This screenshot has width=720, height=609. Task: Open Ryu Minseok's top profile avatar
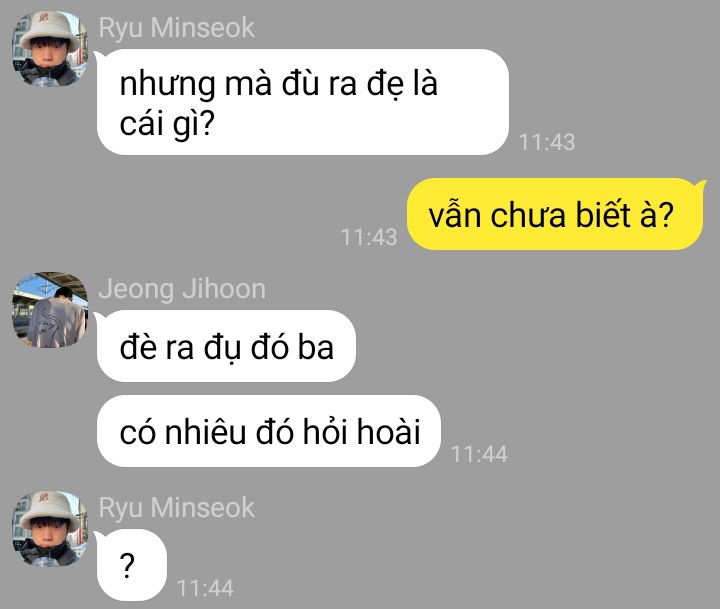pos(50,48)
